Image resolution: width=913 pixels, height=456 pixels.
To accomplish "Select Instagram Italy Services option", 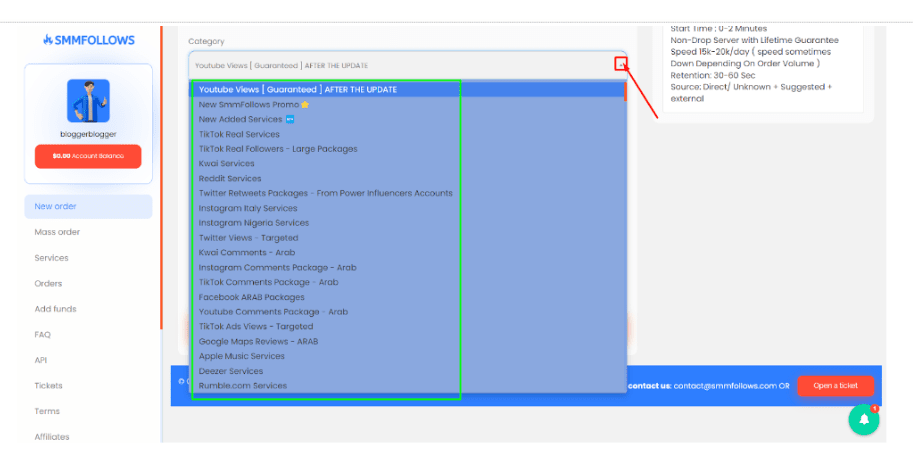I will (x=408, y=208).
